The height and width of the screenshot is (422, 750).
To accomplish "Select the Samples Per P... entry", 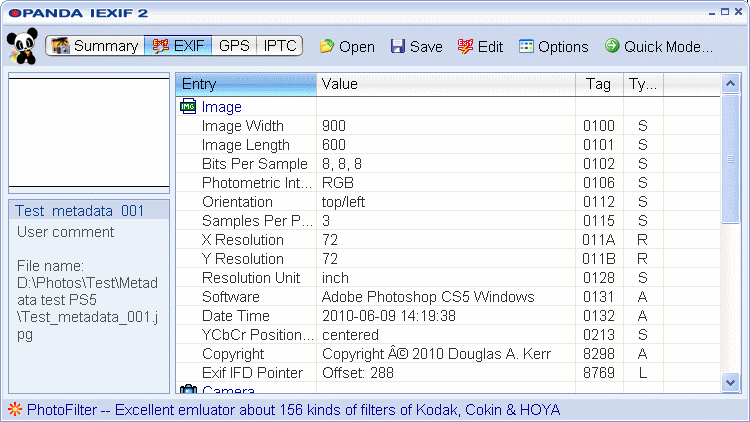I will [x=257, y=221].
